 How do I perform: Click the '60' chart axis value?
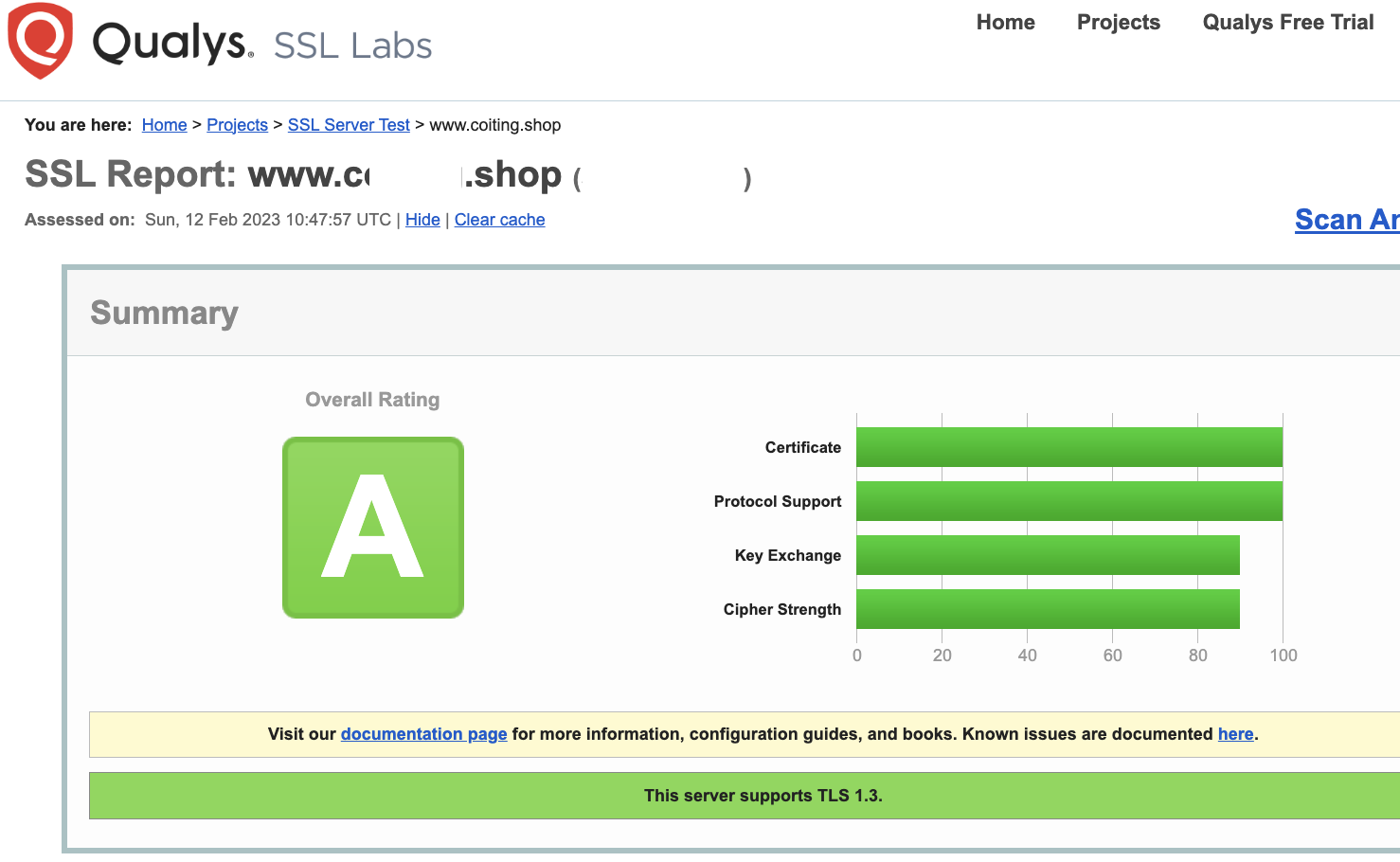1112,655
